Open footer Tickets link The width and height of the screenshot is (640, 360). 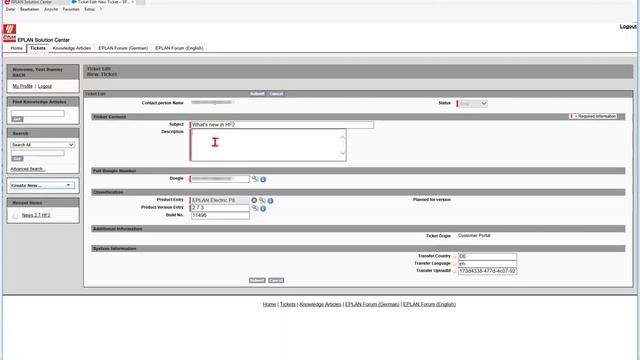pyautogui.click(x=288, y=304)
